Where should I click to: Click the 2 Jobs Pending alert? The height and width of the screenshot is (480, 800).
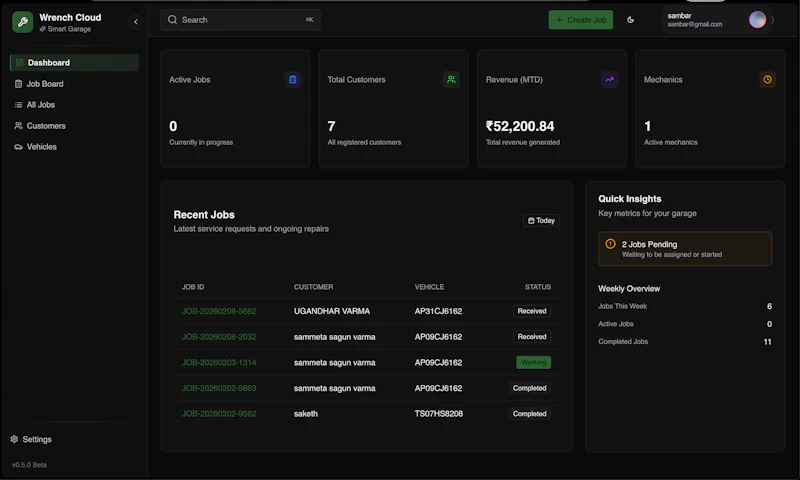pos(685,249)
